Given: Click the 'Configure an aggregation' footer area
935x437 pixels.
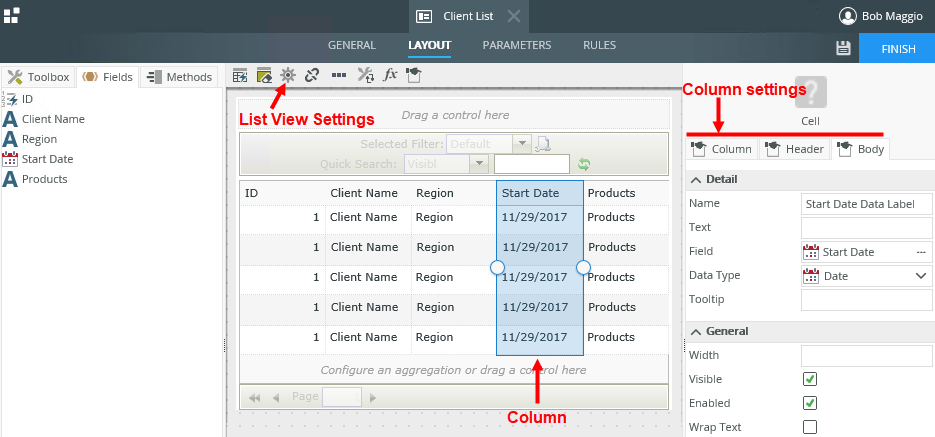Looking at the screenshot, I should pyautogui.click(x=454, y=370).
